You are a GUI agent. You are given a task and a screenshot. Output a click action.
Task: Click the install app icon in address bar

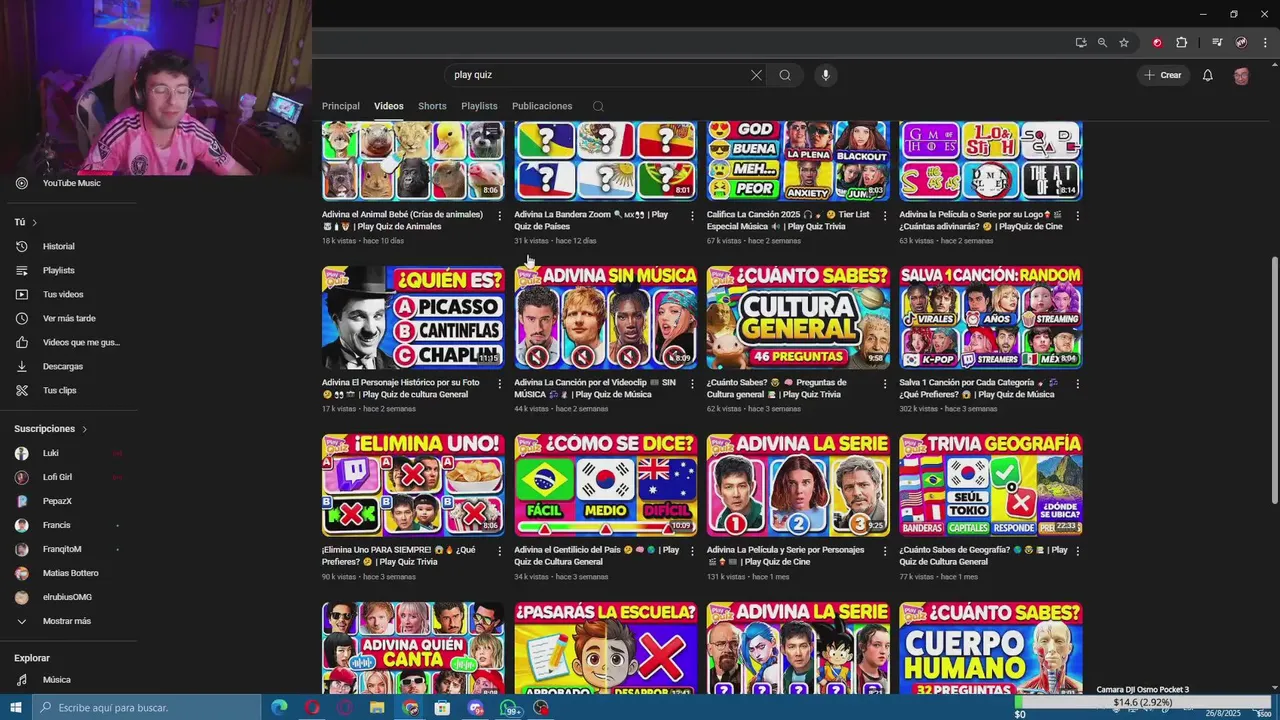(x=1081, y=43)
